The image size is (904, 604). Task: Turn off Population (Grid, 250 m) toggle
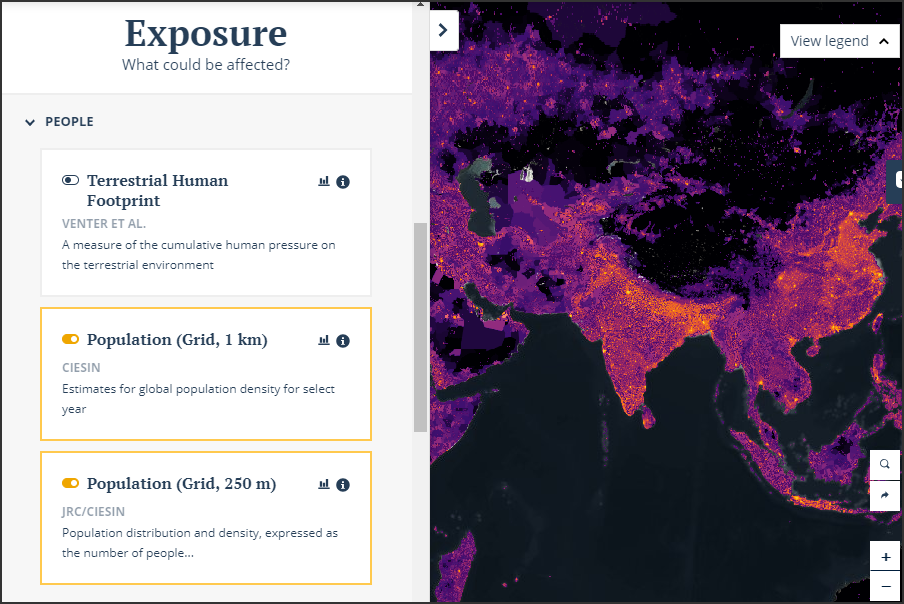pos(70,484)
